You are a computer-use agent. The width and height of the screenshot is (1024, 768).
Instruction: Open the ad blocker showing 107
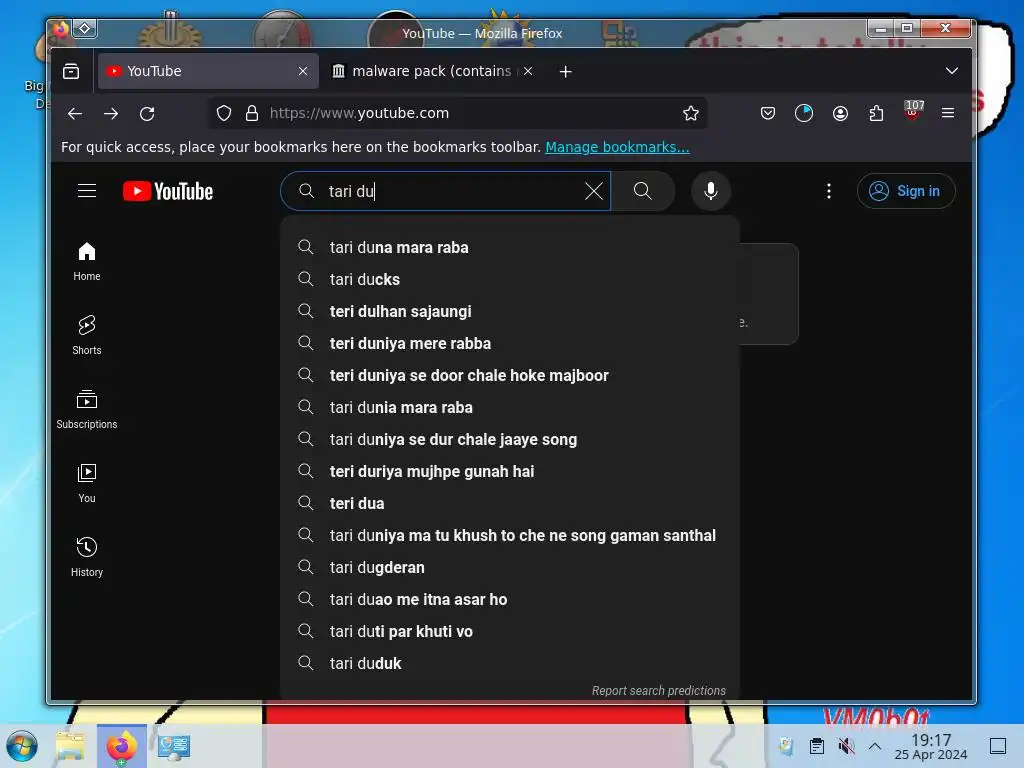pyautogui.click(x=913, y=111)
